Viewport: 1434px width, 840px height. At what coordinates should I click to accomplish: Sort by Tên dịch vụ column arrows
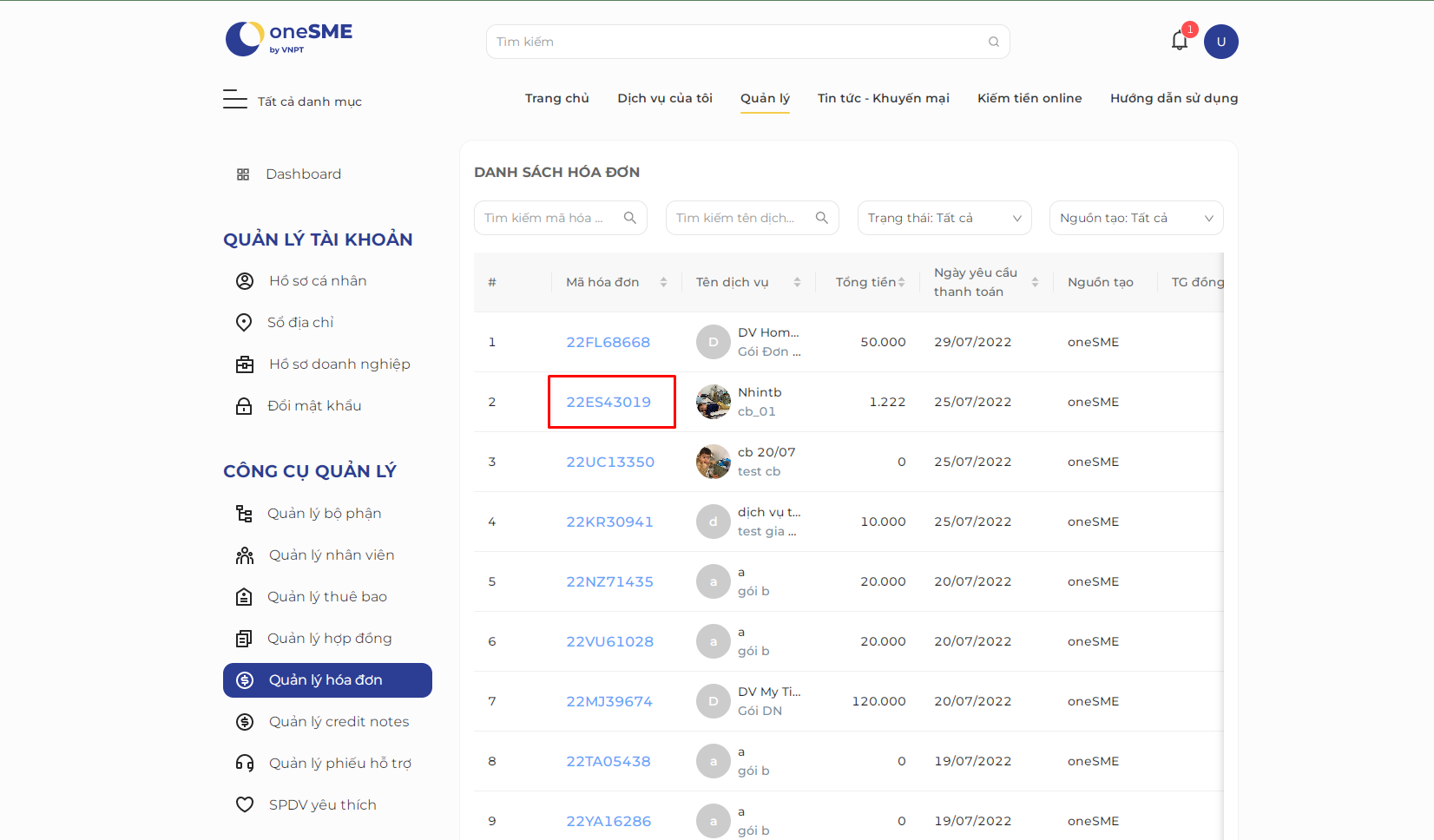[x=797, y=282]
